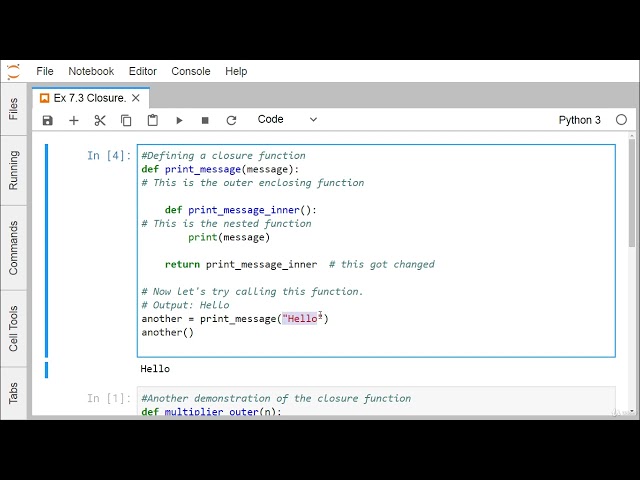Open the Running sidebar panel
This screenshot has width=640, height=480.
13,170
